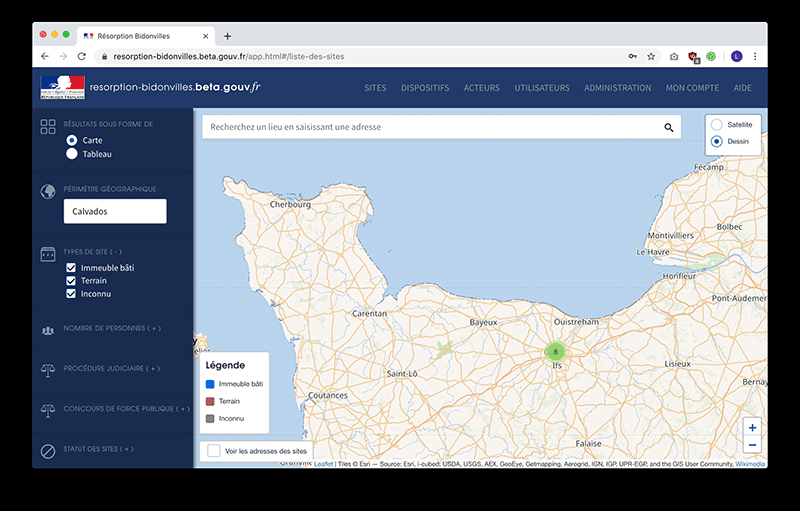Click the République Française logo
The width and height of the screenshot is (800, 511).
tap(63, 87)
